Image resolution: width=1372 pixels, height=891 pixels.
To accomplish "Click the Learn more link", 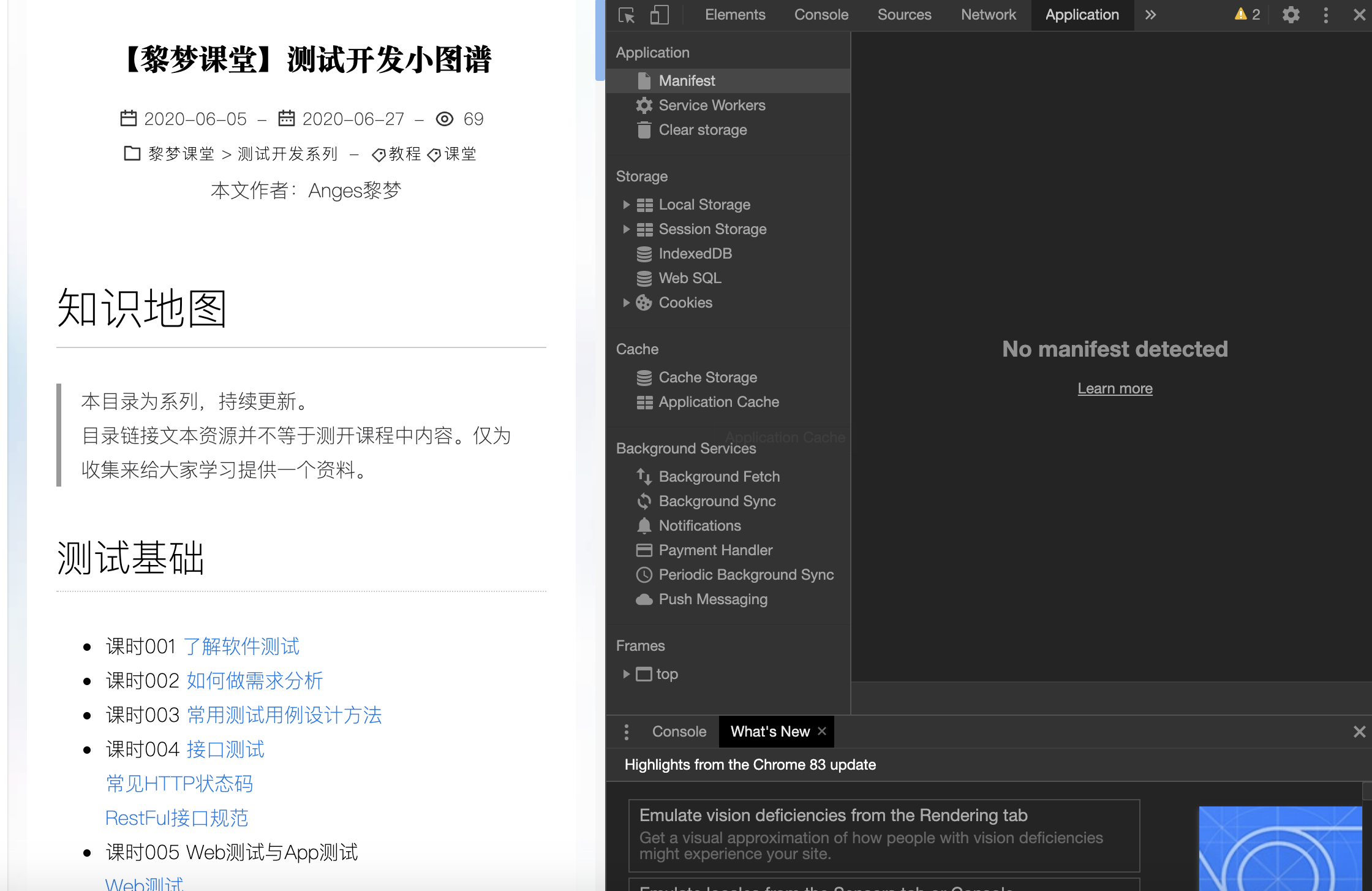I will click(1115, 389).
